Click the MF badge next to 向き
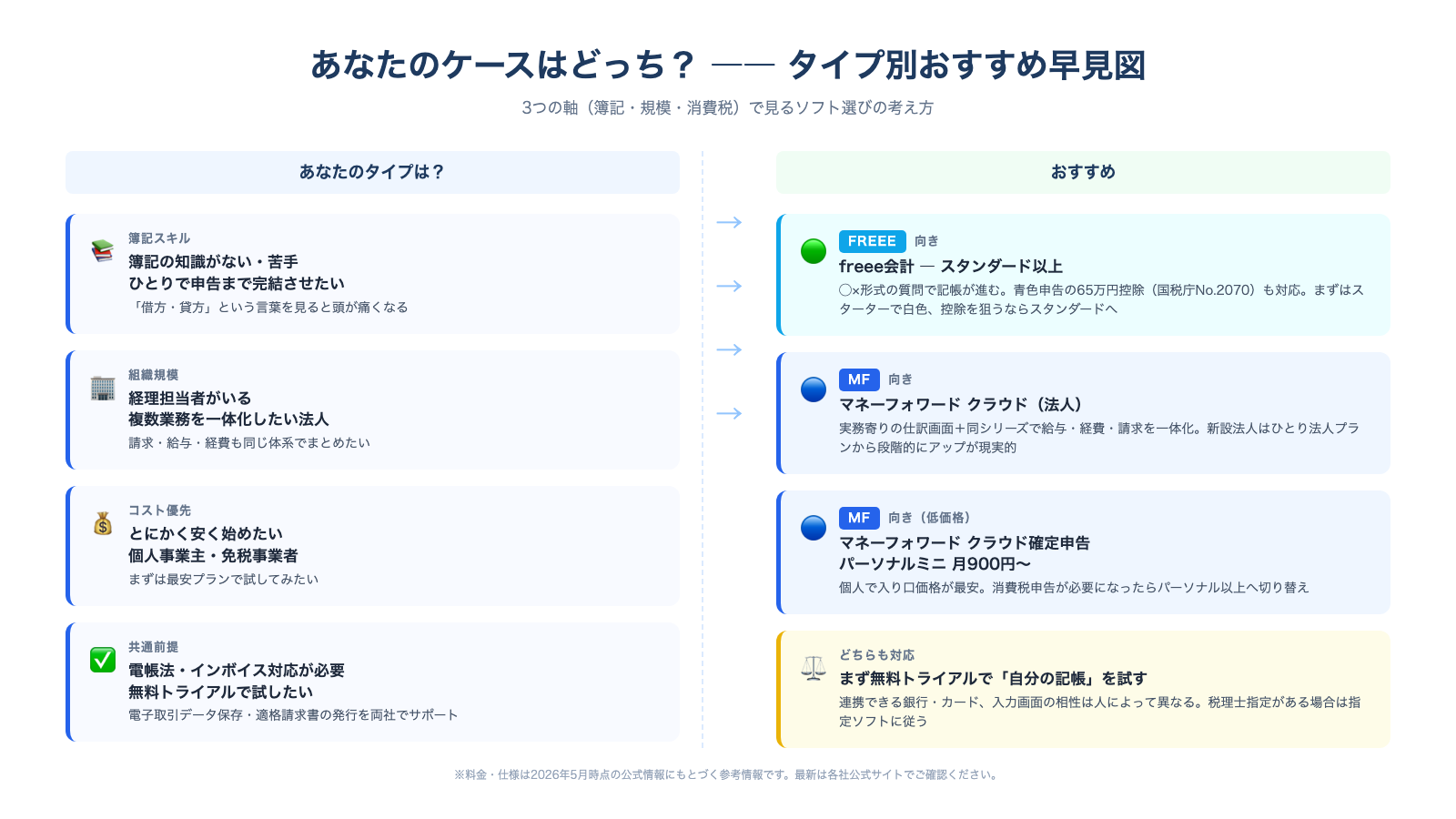This screenshot has width=1456, height=819. (x=859, y=379)
